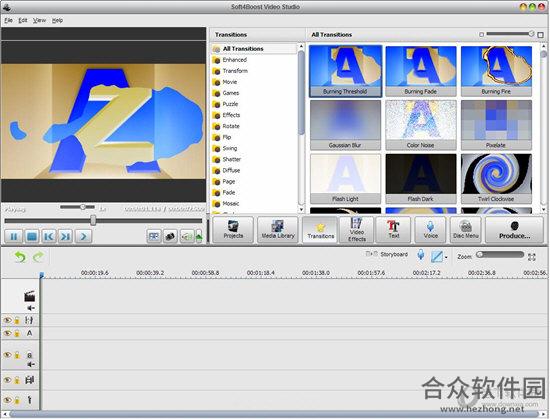Choose the Flash Light transition

tap(346, 179)
